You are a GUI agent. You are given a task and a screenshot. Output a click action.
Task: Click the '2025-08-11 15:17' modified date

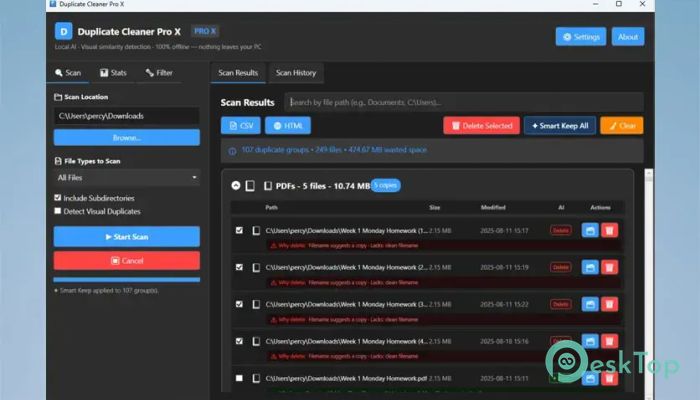(504, 231)
